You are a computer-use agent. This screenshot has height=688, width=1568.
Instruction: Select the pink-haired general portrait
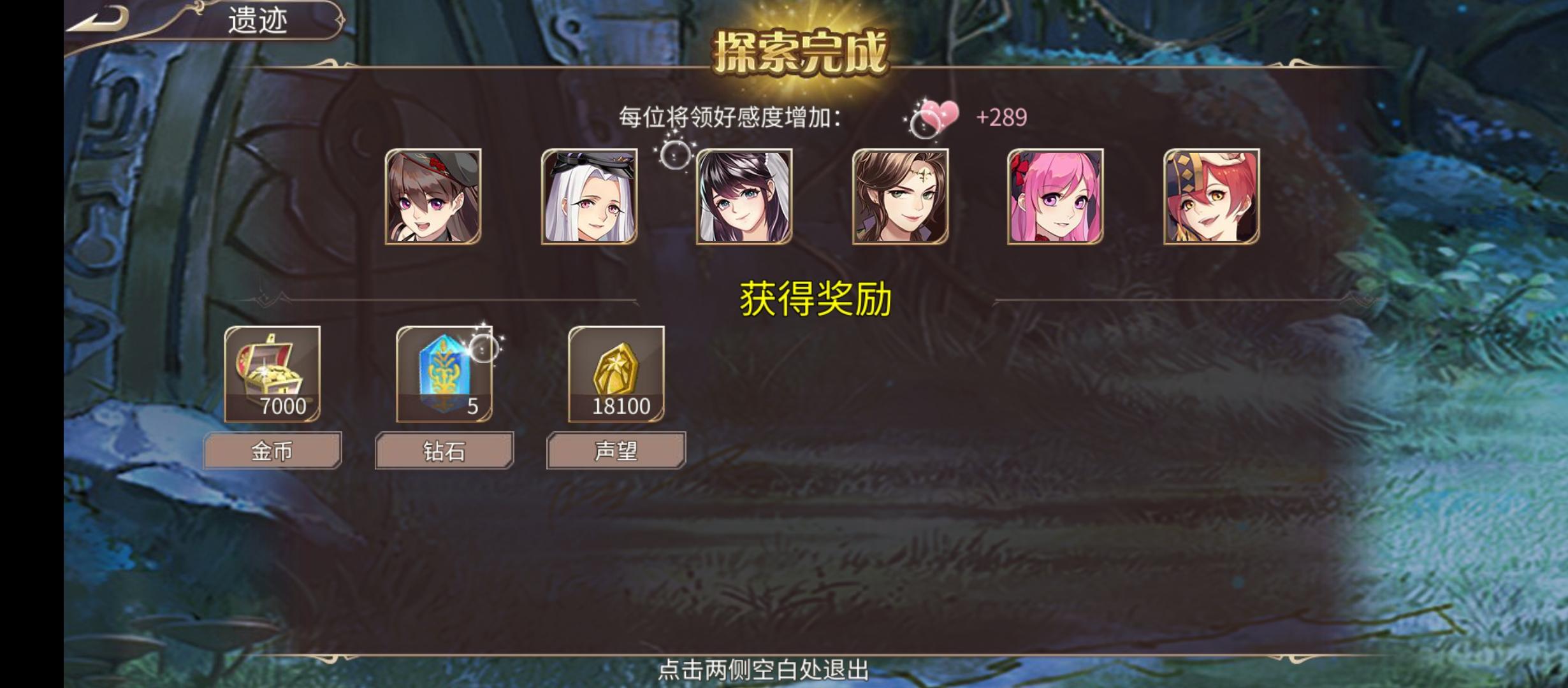1056,196
